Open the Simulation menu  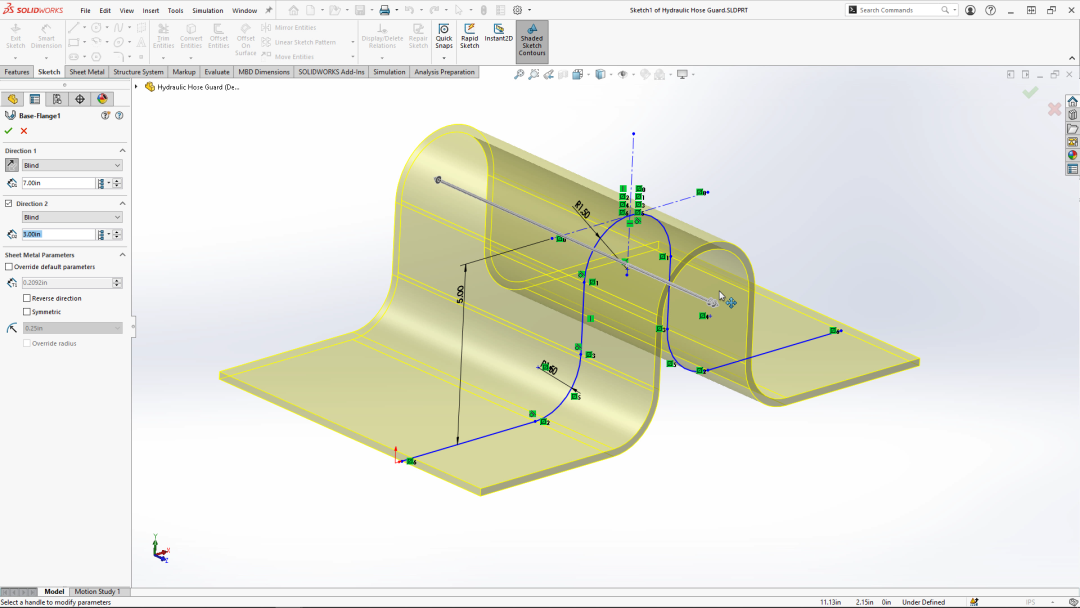207,10
